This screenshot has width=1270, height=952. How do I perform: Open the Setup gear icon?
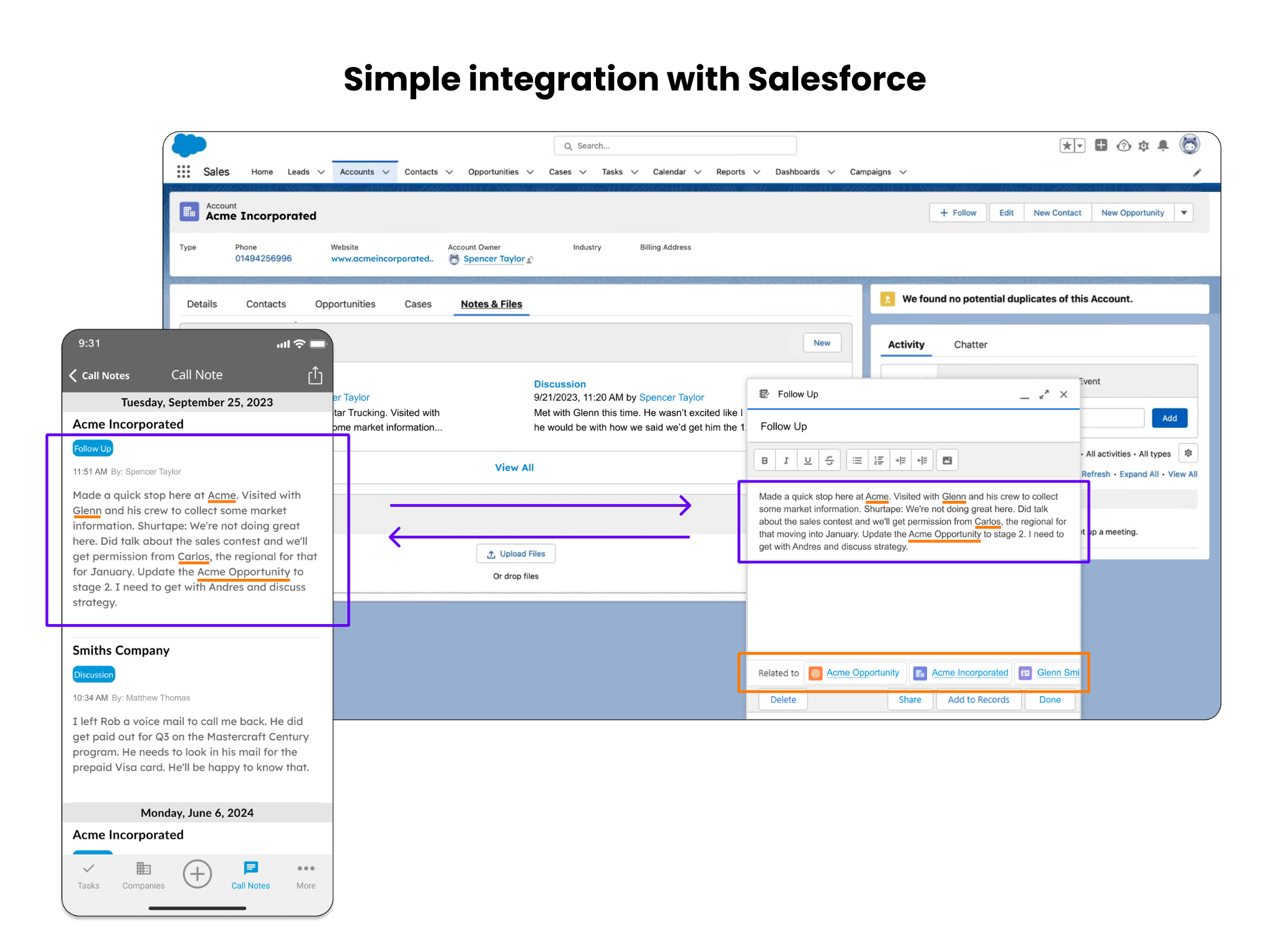[x=1143, y=146]
